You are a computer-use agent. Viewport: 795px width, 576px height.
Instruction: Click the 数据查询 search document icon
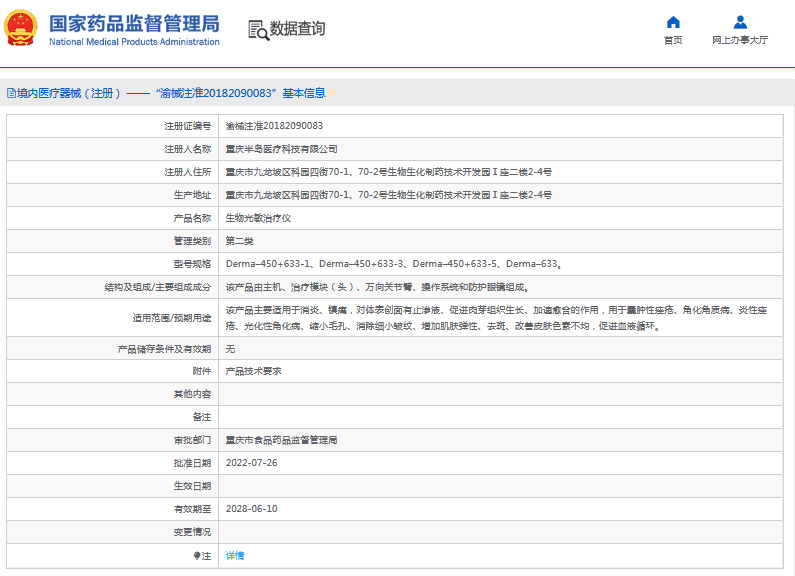pyautogui.click(x=259, y=30)
